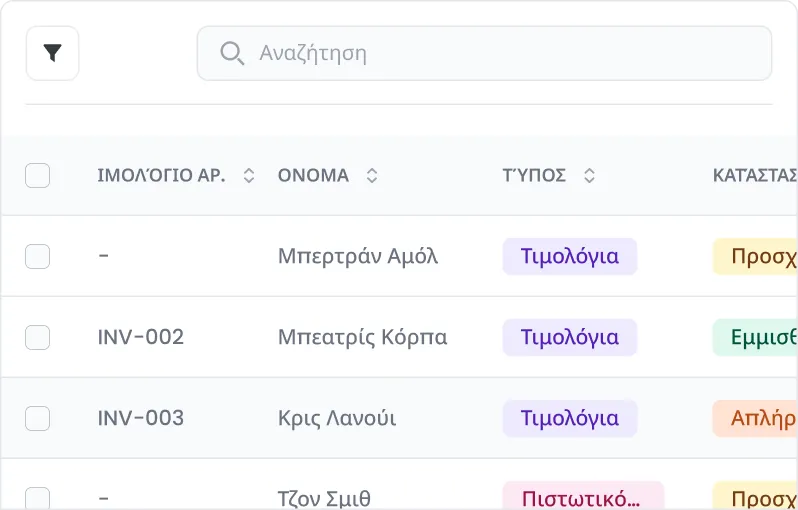Check the Τζον Σμιθ row checkbox
Image resolution: width=798 pixels, height=510 pixels.
click(x=38, y=498)
